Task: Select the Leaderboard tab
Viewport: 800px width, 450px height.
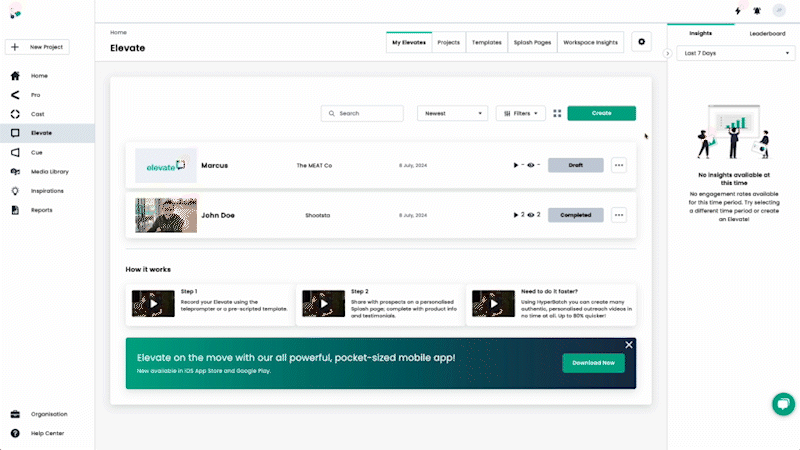Action: [767, 33]
